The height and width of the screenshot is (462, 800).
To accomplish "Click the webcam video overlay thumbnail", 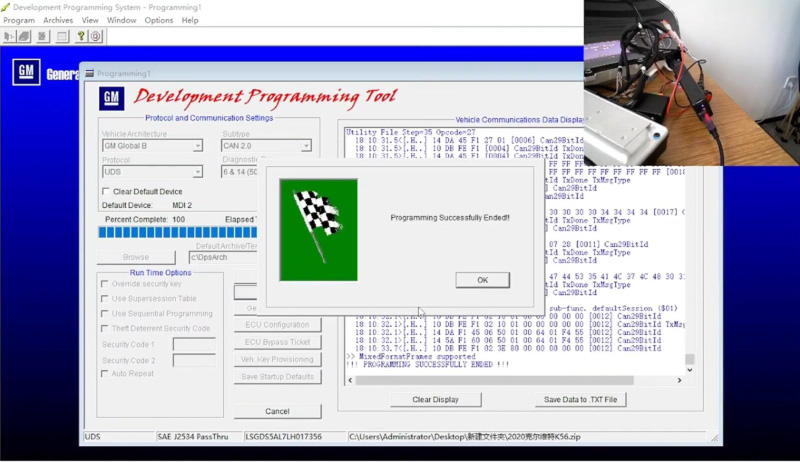I will [x=692, y=83].
